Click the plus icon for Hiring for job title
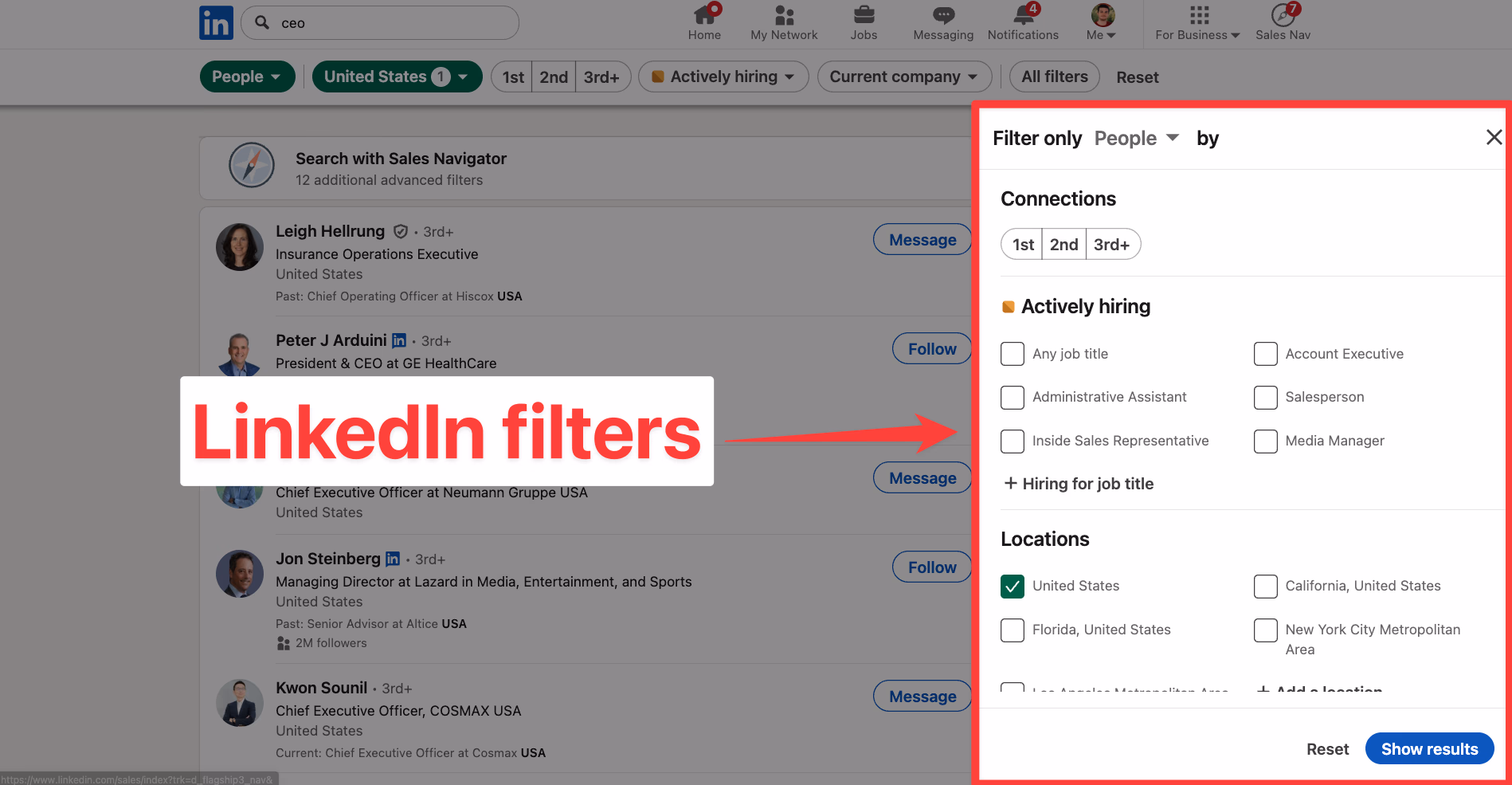 (x=1010, y=483)
